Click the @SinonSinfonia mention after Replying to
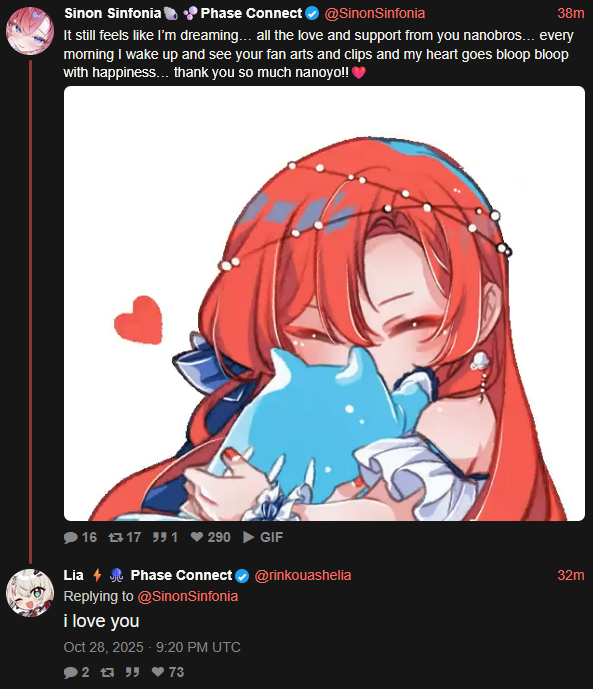 pos(188,596)
